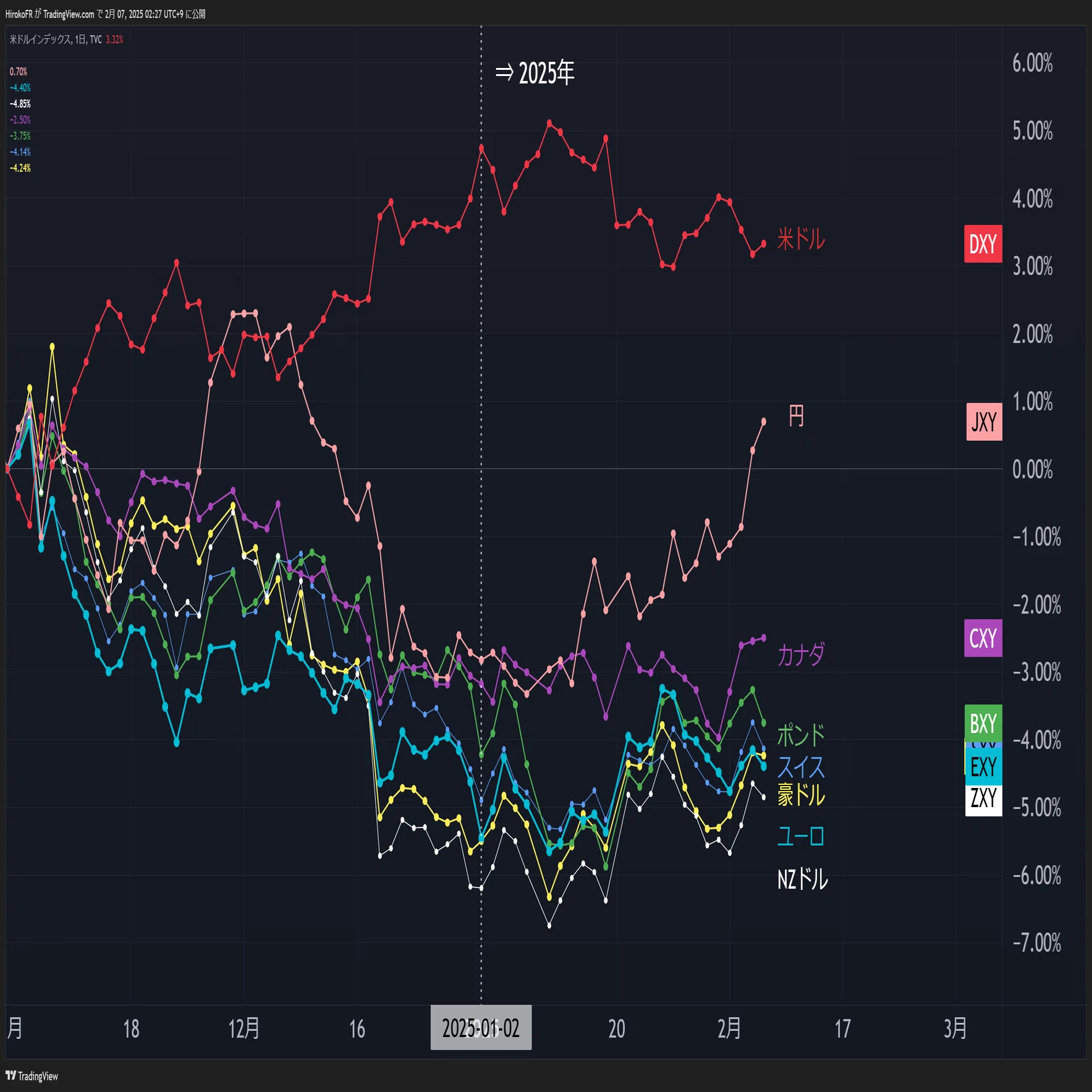
Task: Click the ⇒ 2025年 annotation text
Action: point(535,73)
